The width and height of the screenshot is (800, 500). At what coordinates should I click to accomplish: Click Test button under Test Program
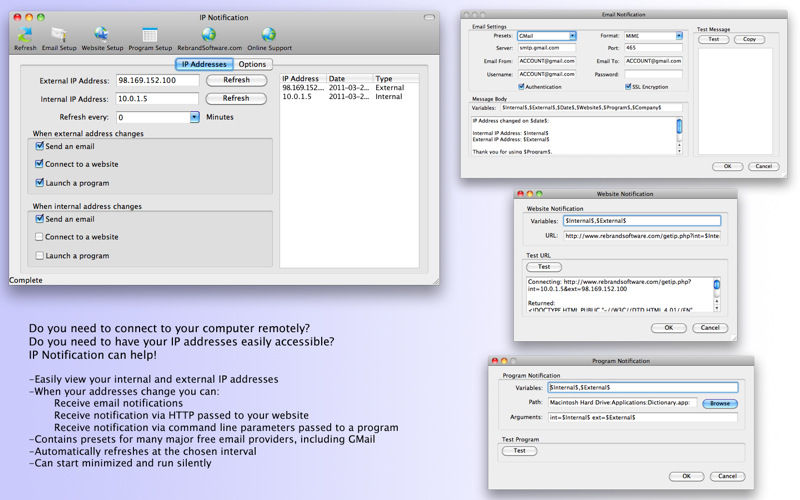coord(519,451)
